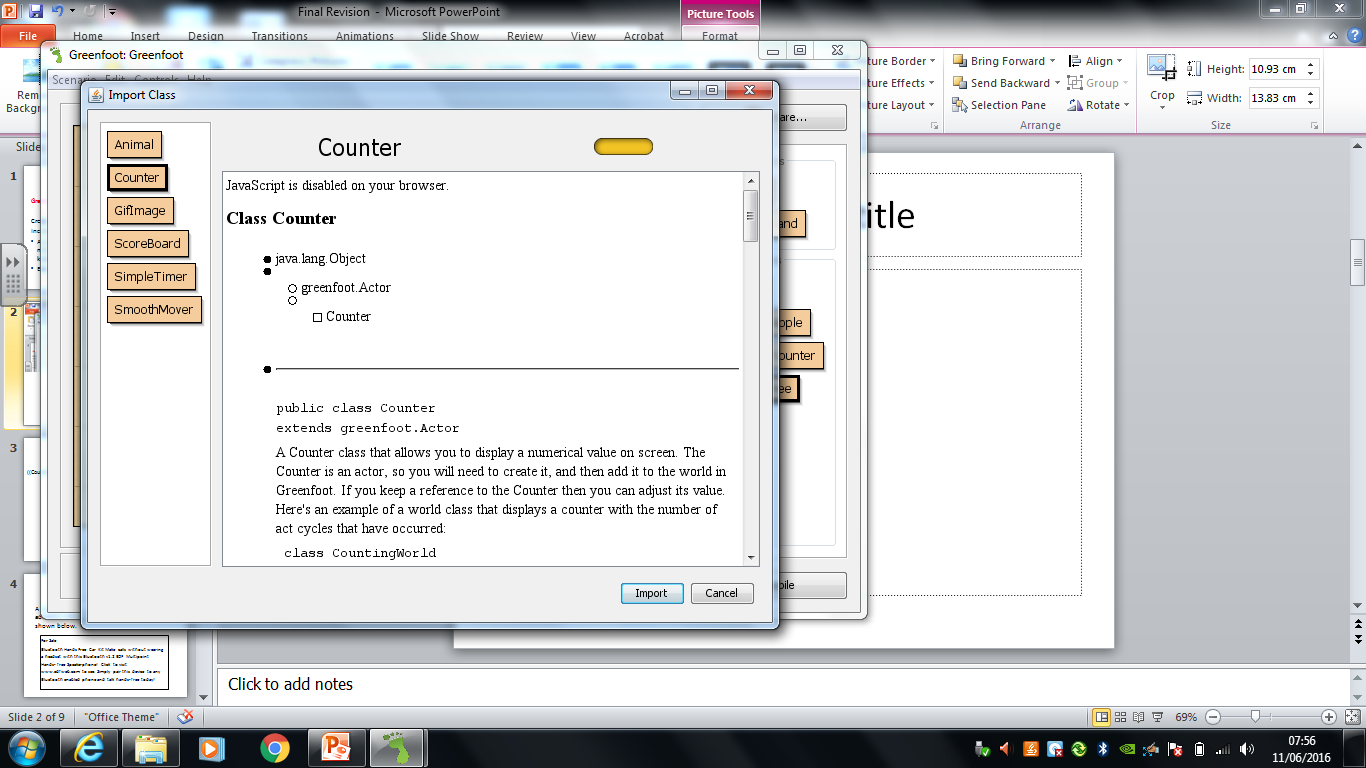This screenshot has width=1366, height=768.
Task: Expand the Bring Forward dropdown arrow
Action: point(1054,61)
